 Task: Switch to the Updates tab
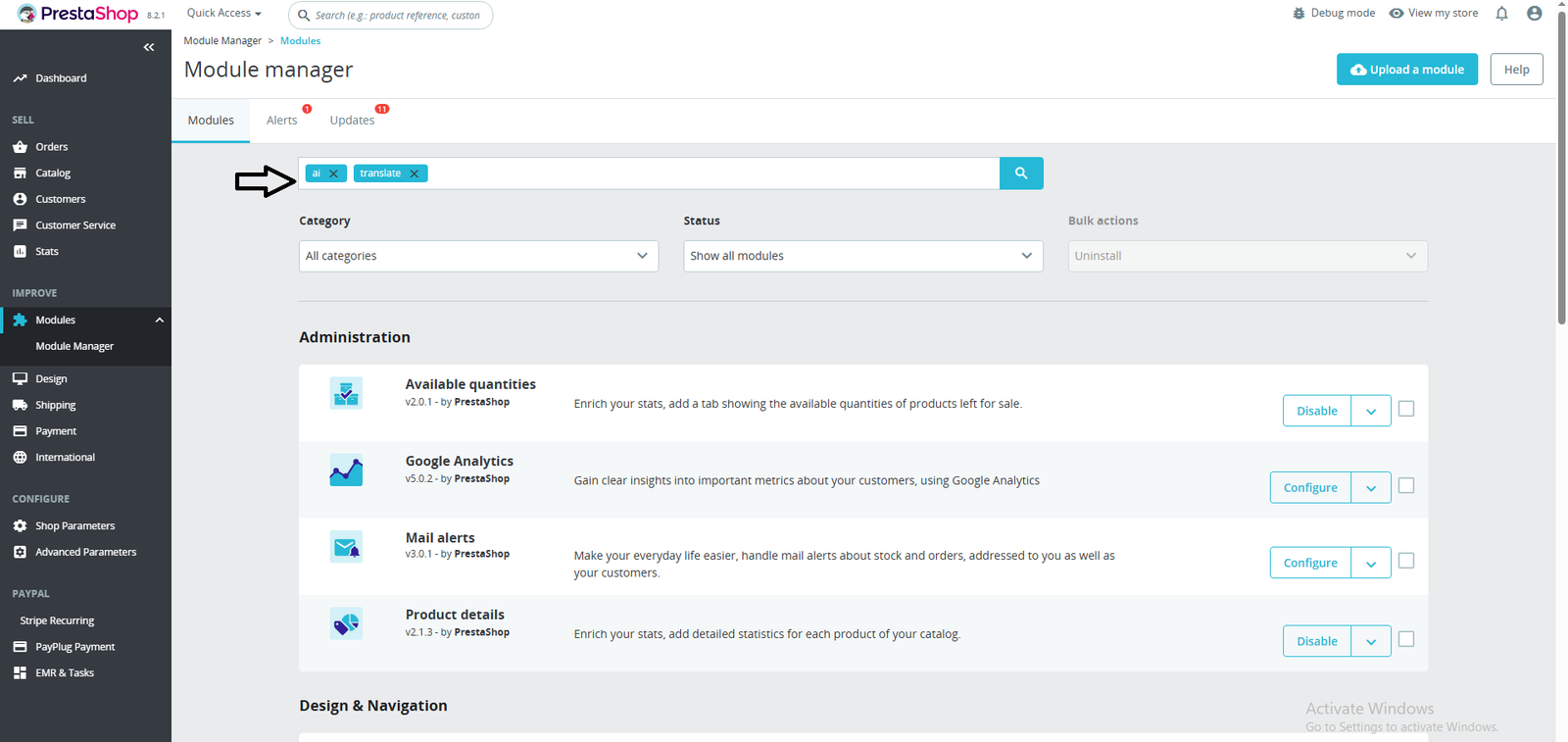[352, 121]
